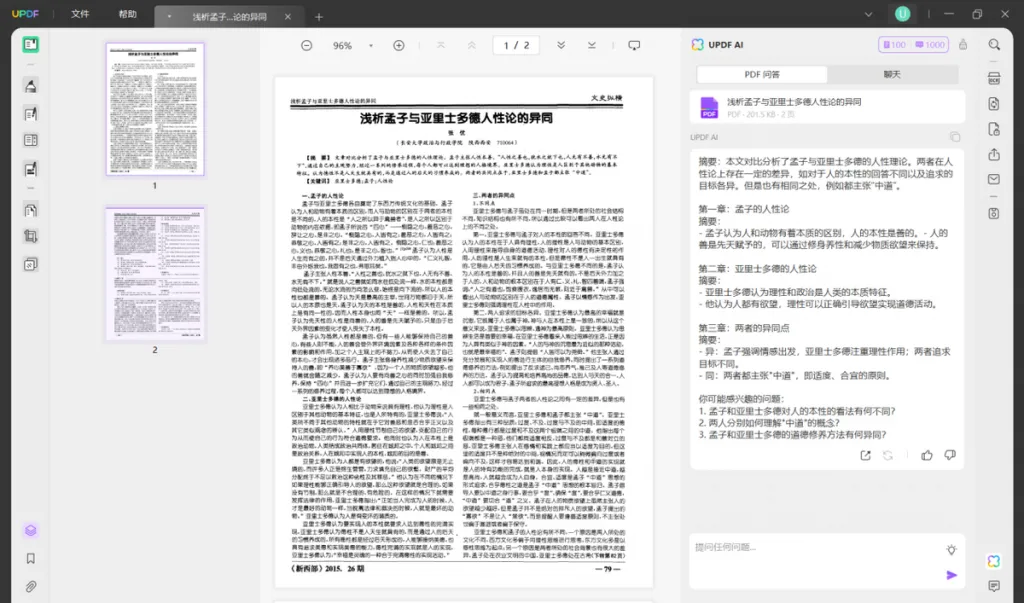Click the article title on the PDF page
Screen dimensions: 1024x603
(456, 118)
